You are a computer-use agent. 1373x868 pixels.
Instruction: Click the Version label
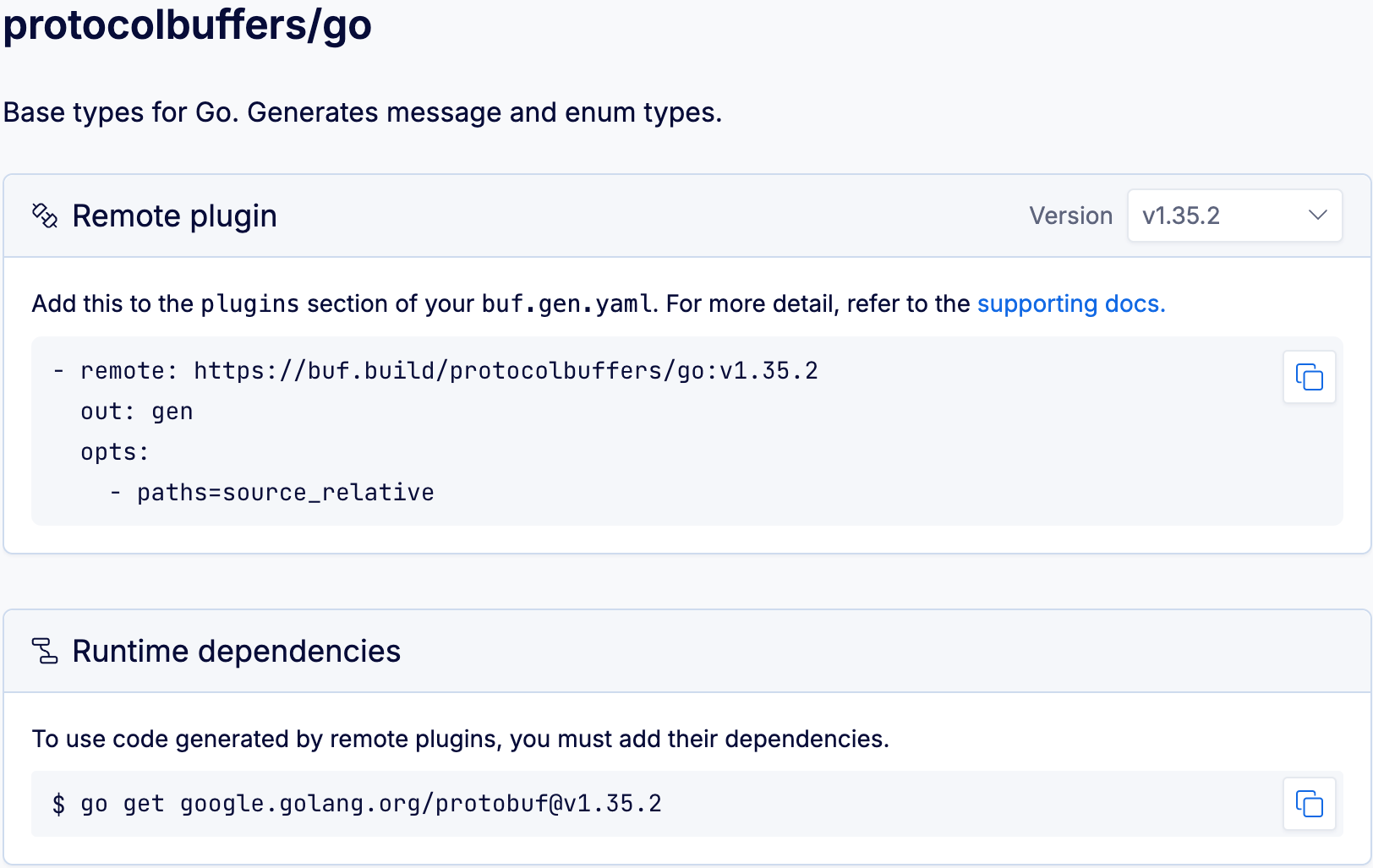coord(1070,216)
